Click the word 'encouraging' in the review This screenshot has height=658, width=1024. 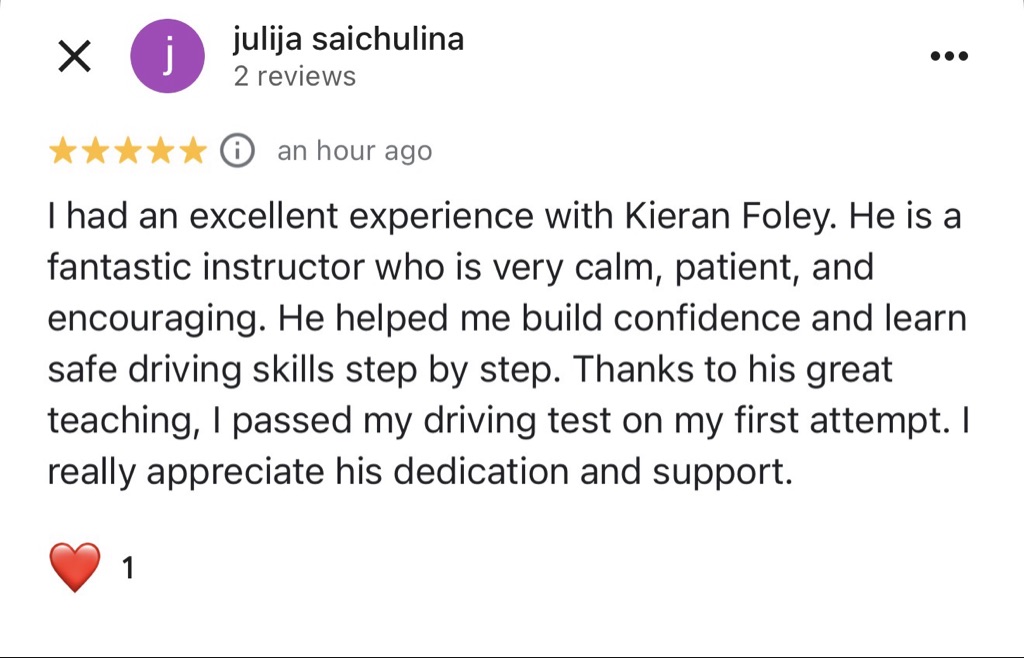coord(156,319)
